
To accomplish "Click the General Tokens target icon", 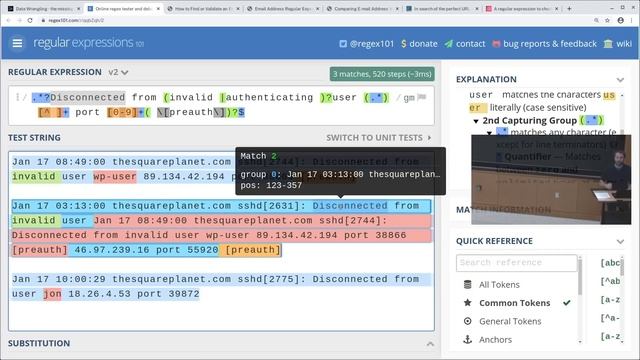I will click(x=468, y=321).
